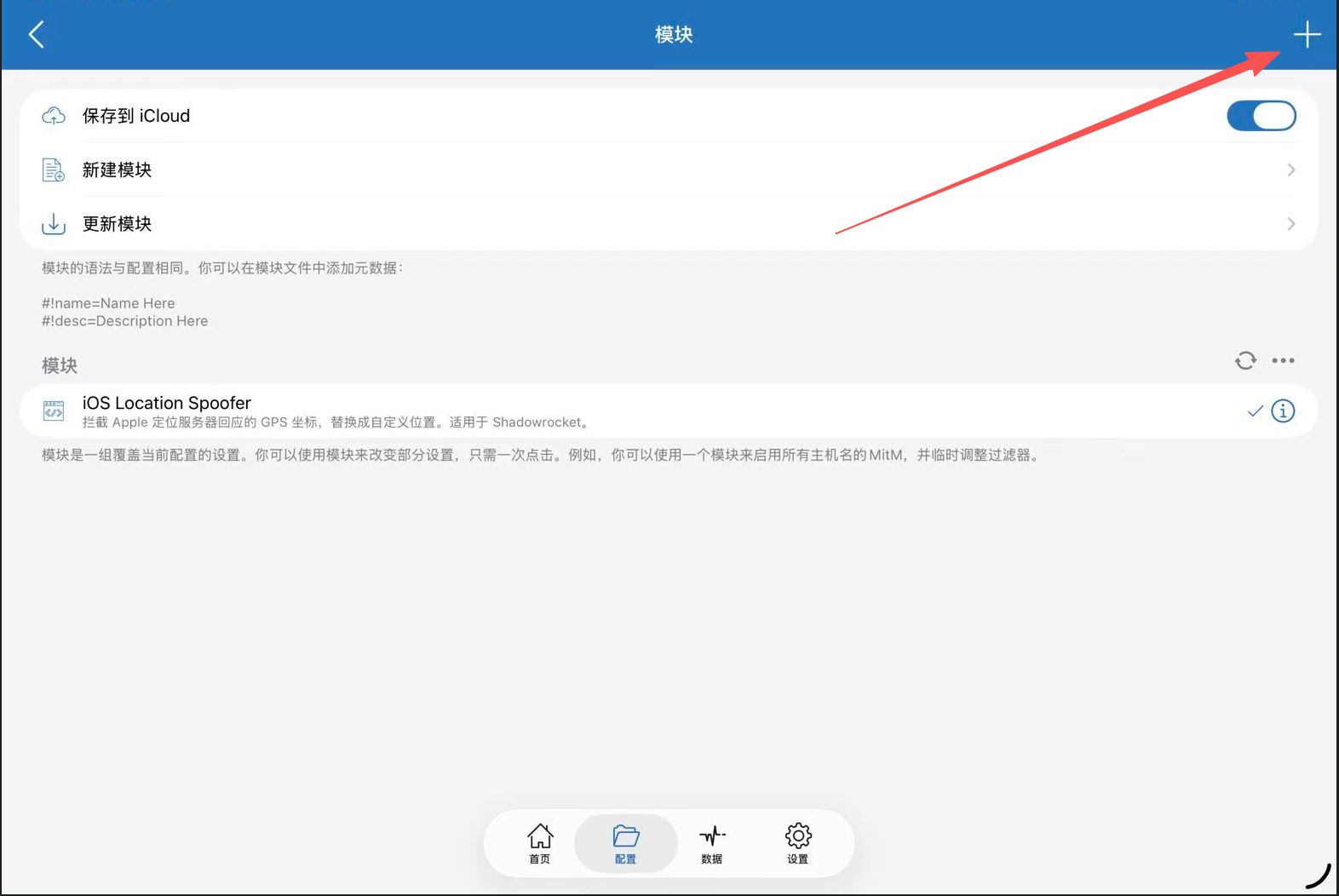This screenshot has height=896, width=1339.
Task: Click the 模块 page title
Action: (x=674, y=35)
